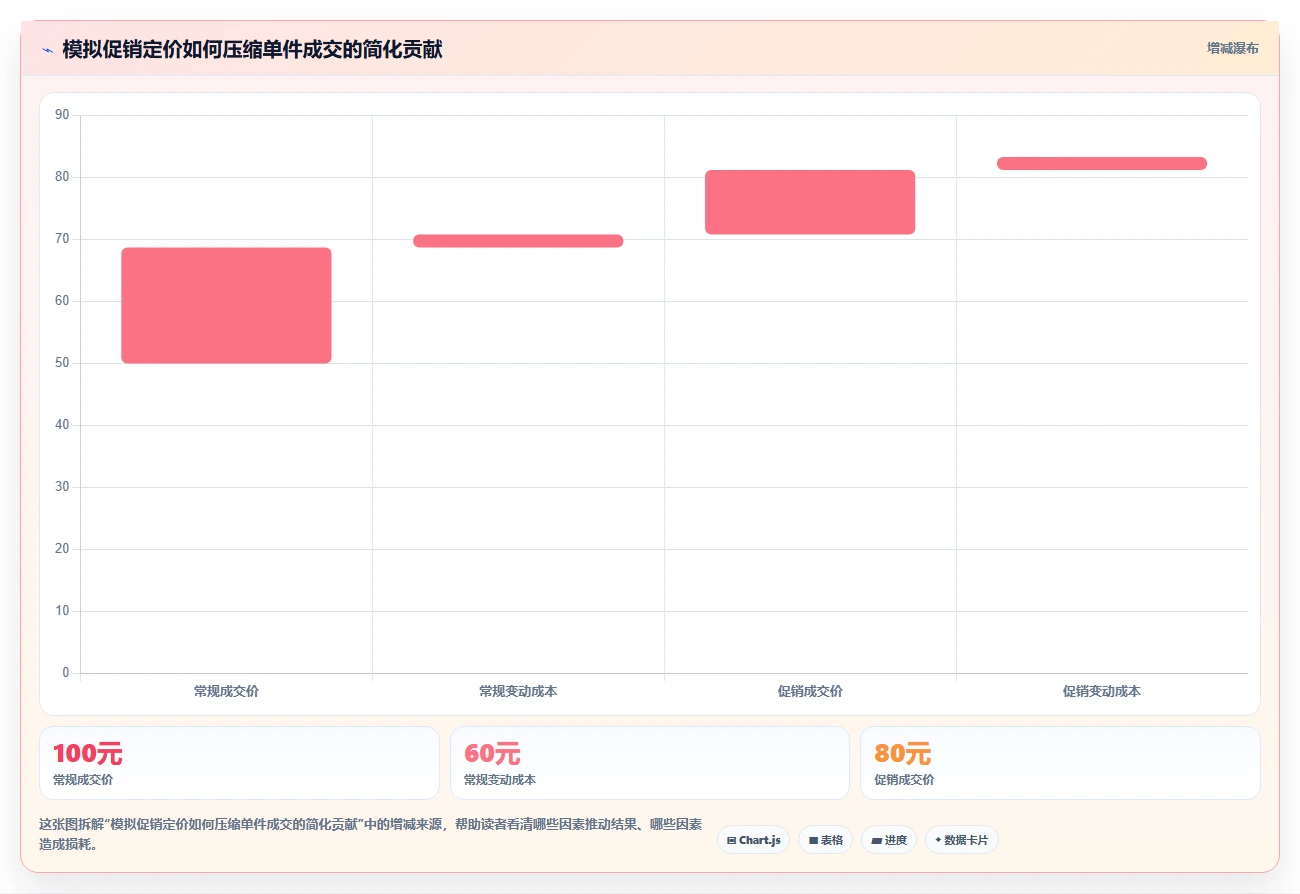
Task: Click the 90 y-axis tick label
Action: (62, 115)
